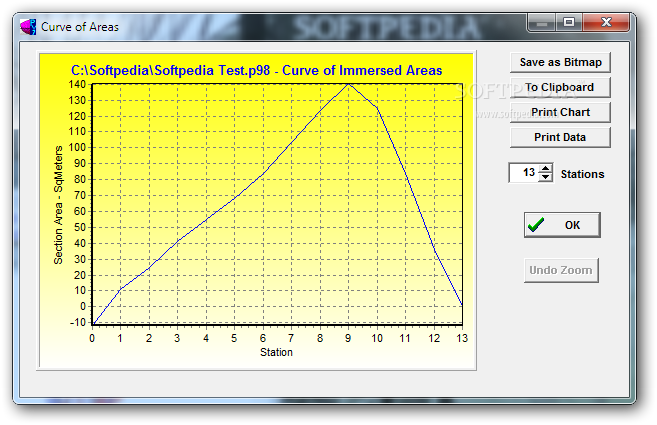
Task: Increase the Stations count with the up arrow
Action: coord(545,168)
